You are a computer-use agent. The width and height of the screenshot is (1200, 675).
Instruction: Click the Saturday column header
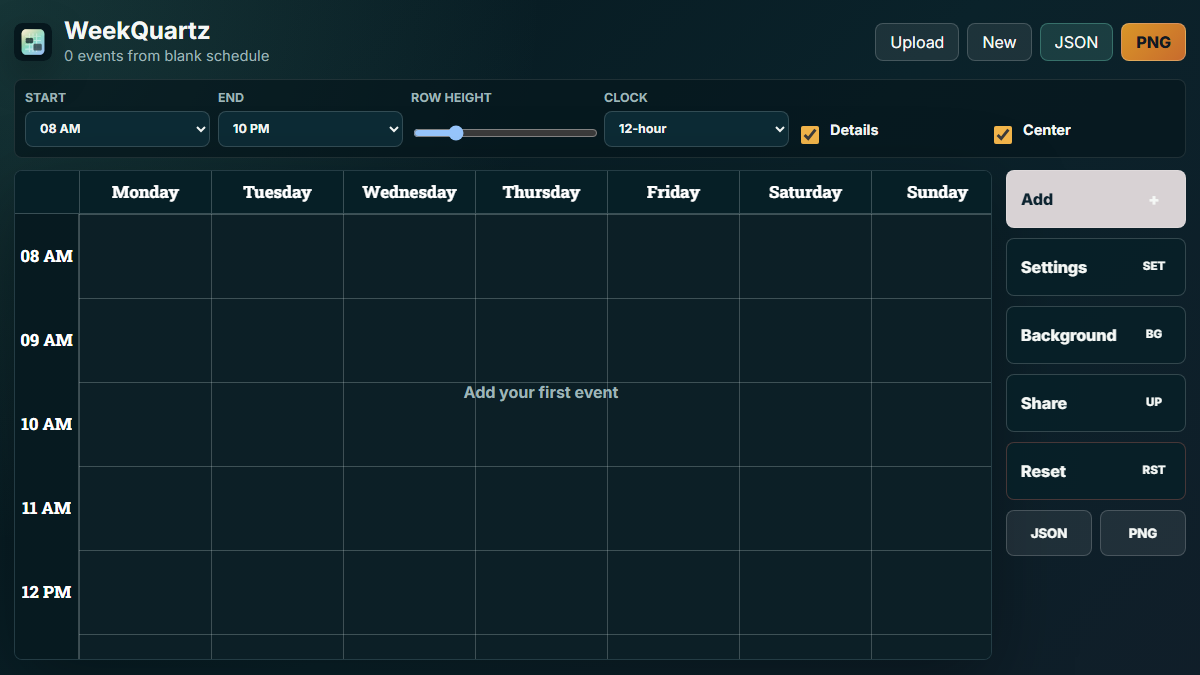(x=805, y=192)
